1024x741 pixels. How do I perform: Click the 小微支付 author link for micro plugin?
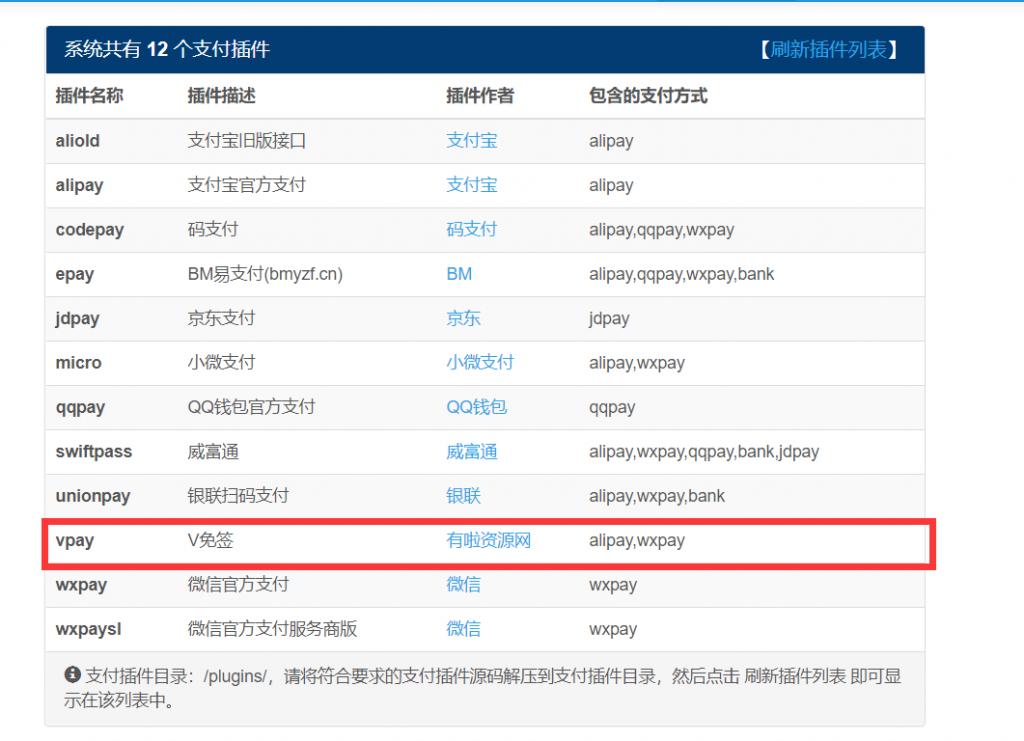click(480, 363)
